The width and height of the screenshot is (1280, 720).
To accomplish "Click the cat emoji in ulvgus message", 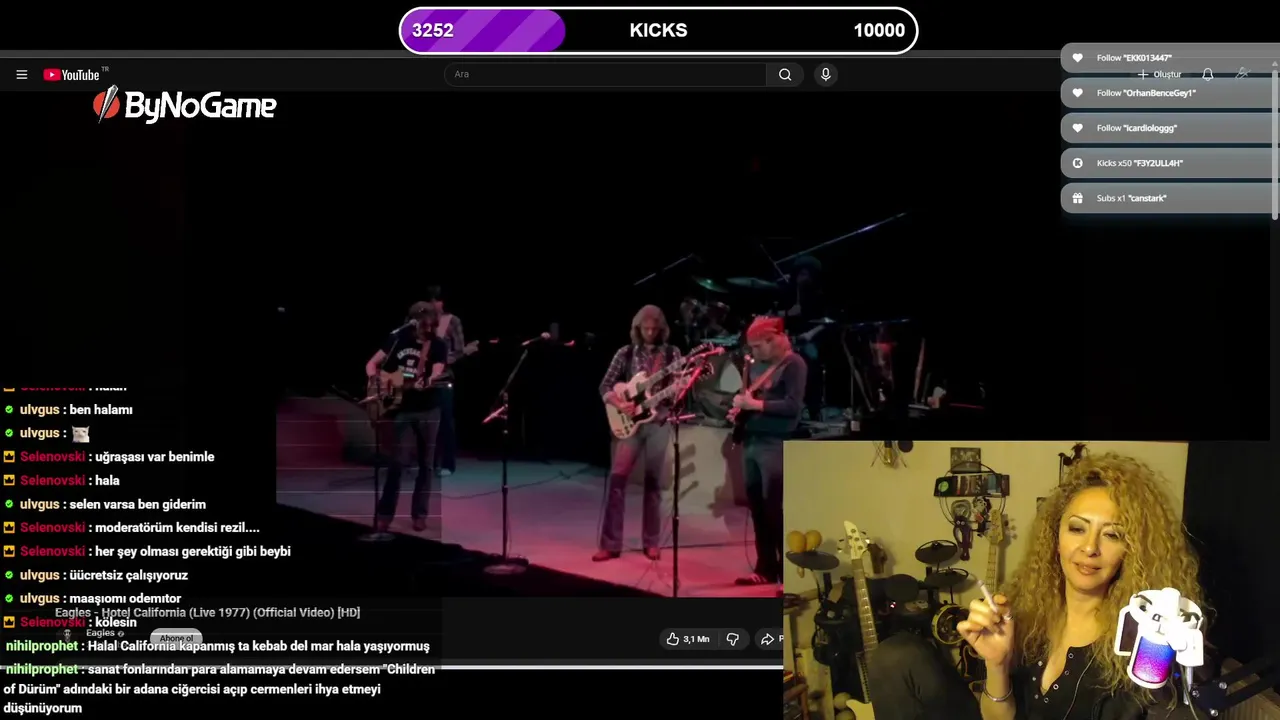I will tap(80, 433).
